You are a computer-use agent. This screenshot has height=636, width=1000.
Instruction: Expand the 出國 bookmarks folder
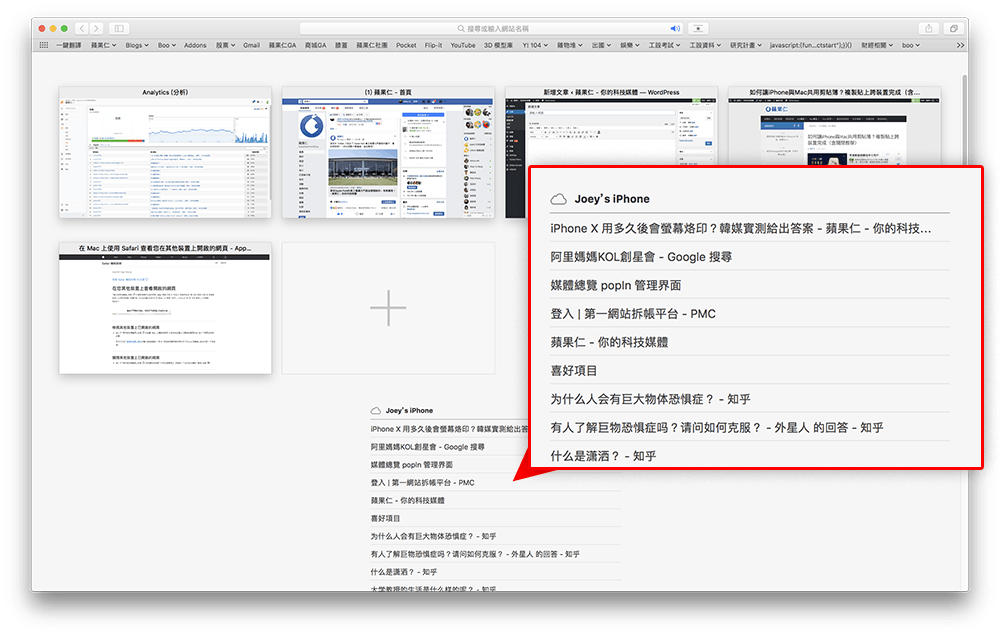coord(601,45)
